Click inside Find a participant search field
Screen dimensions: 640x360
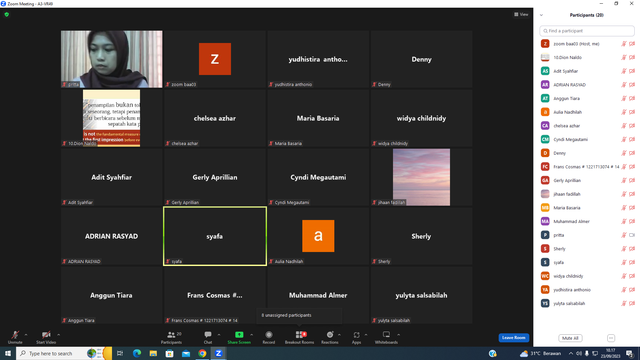(587, 31)
